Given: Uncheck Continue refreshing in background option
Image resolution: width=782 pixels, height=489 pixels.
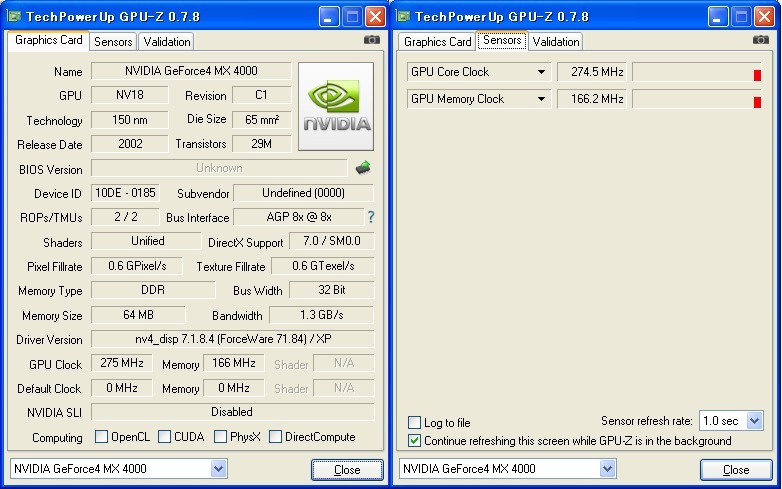Looking at the screenshot, I should pos(414,441).
